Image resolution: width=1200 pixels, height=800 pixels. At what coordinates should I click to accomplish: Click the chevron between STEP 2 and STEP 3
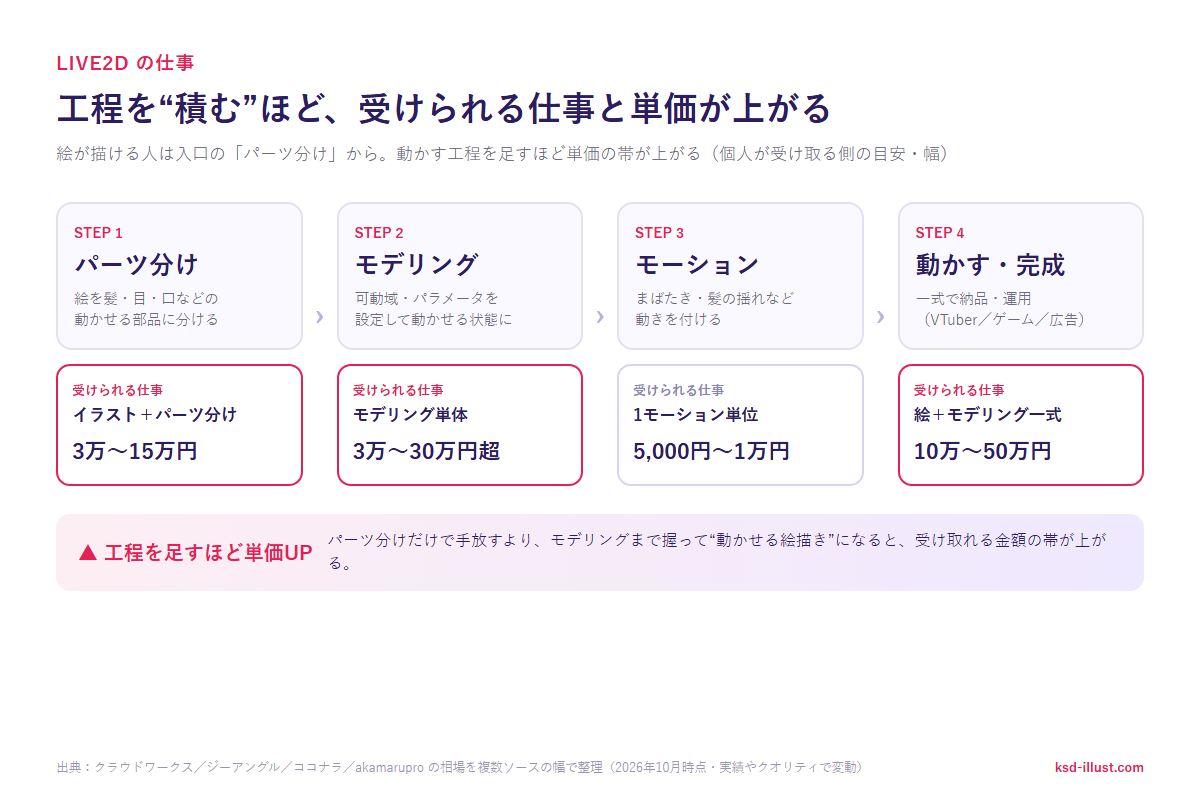[x=600, y=316]
